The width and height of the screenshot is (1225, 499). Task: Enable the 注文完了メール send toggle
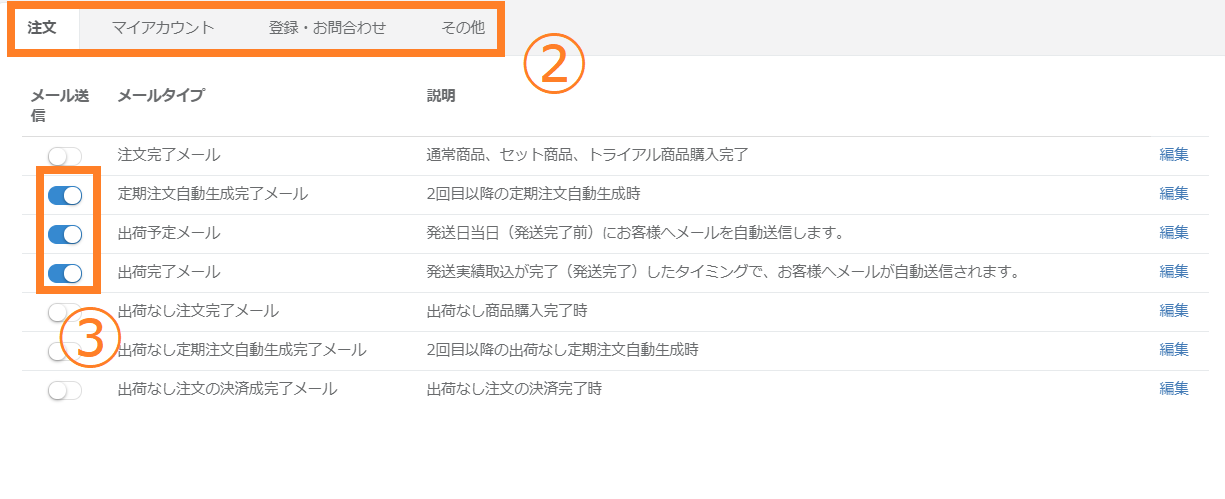[x=65, y=156]
